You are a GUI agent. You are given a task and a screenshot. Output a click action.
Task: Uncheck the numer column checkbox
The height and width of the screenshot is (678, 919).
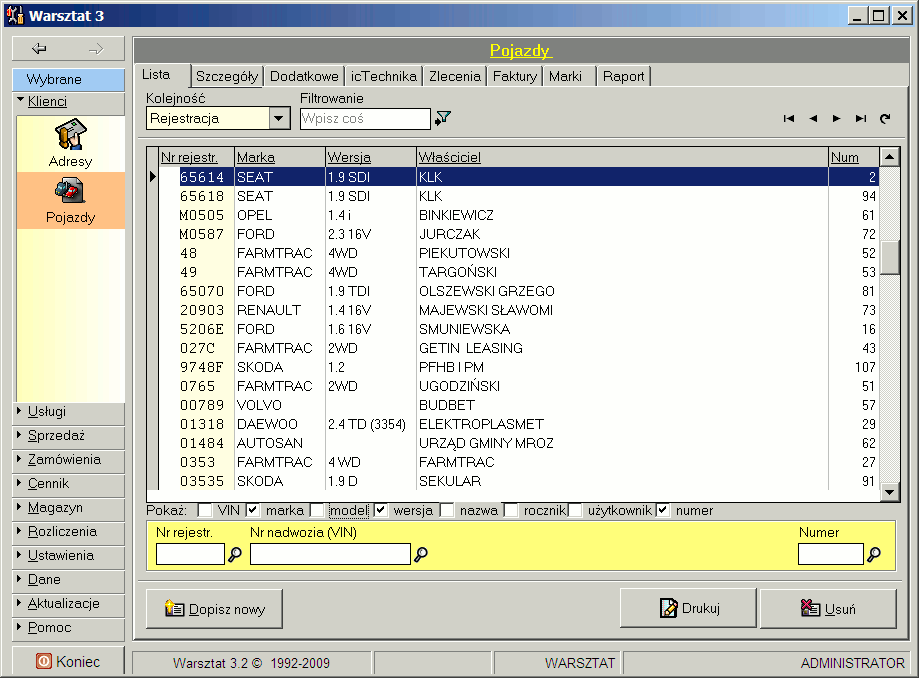pos(663,510)
